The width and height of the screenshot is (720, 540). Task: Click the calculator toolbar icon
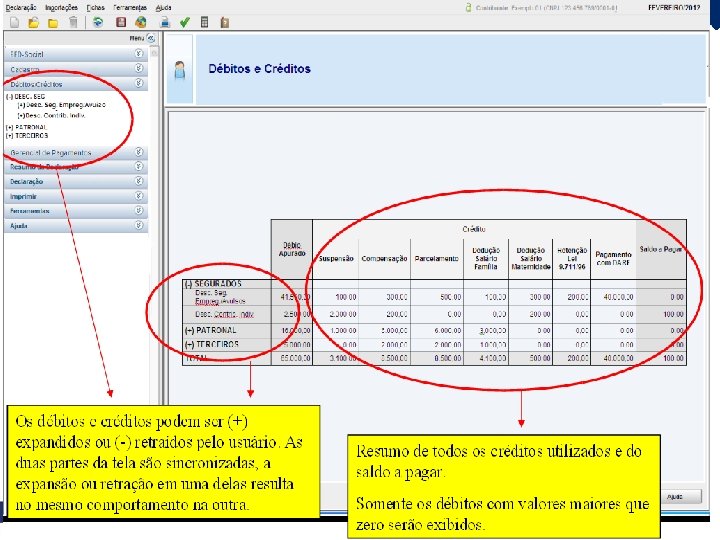[x=205, y=22]
